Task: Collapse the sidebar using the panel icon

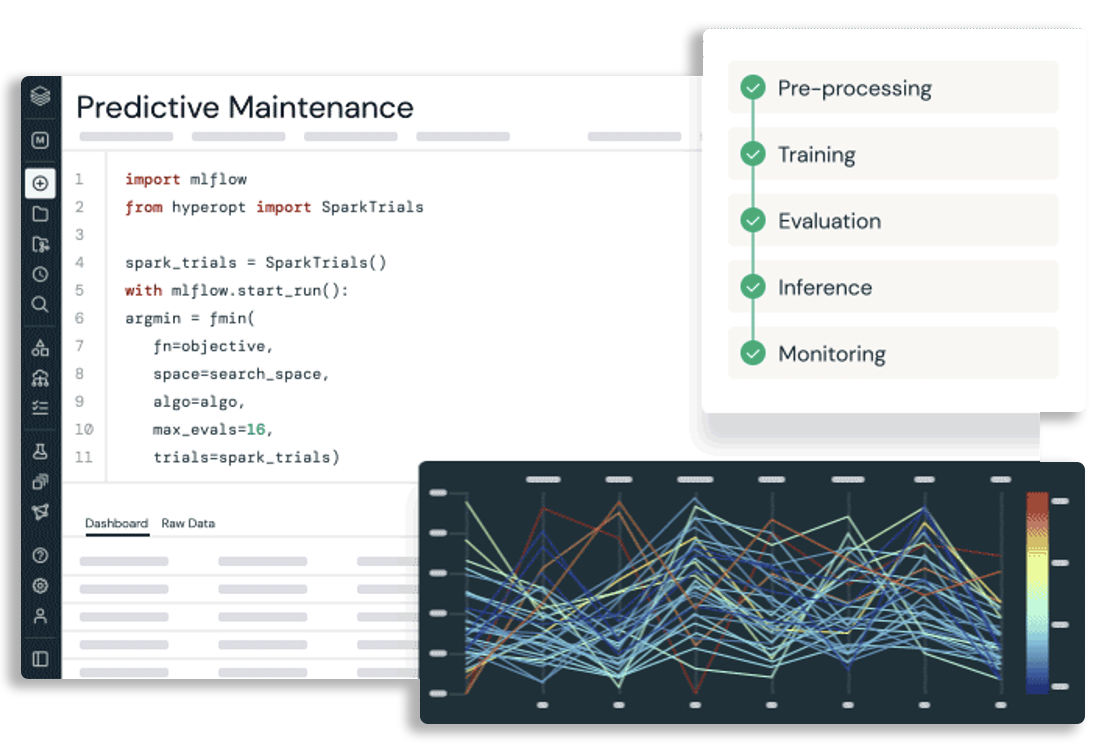Action: tap(41, 659)
